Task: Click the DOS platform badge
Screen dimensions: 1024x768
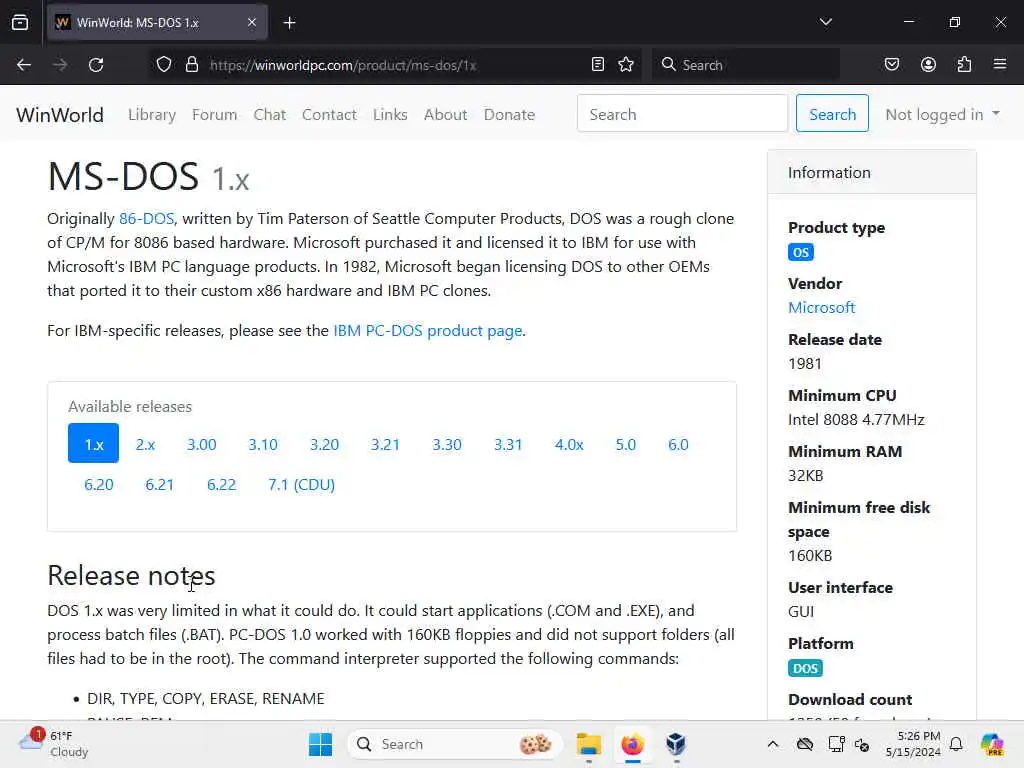Action: click(805, 668)
